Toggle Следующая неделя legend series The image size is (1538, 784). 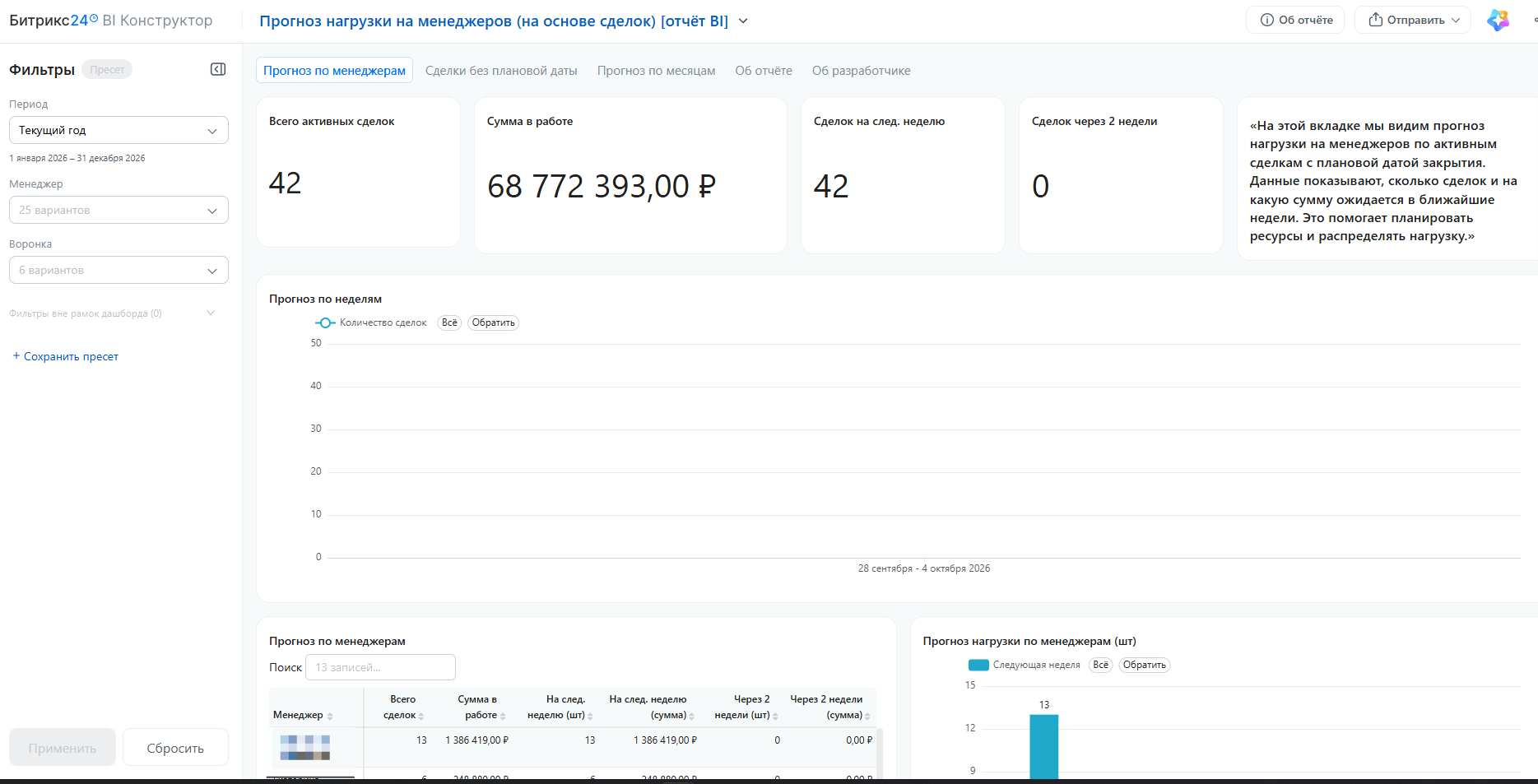pyautogui.click(x=1025, y=665)
